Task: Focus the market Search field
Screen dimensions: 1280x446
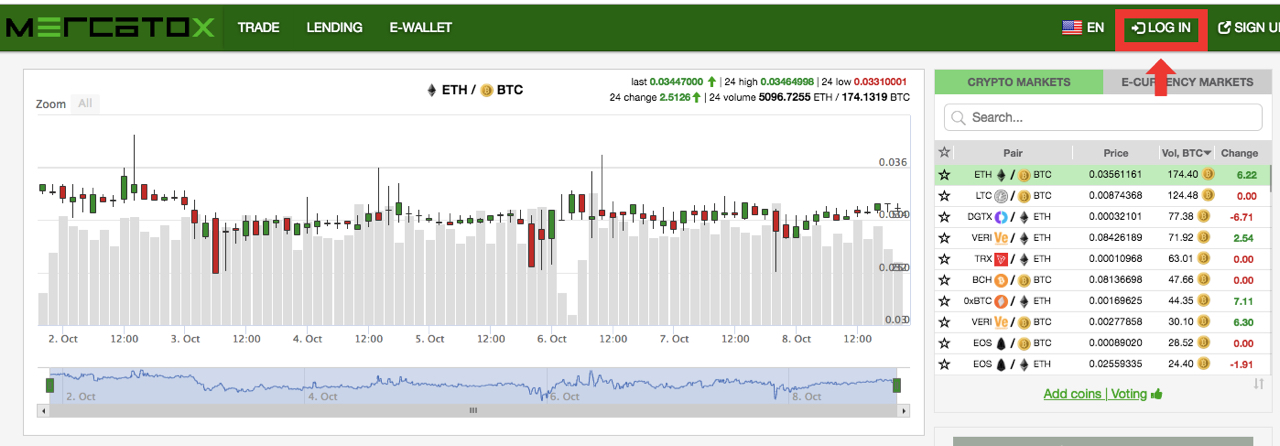Action: click(x=1103, y=117)
